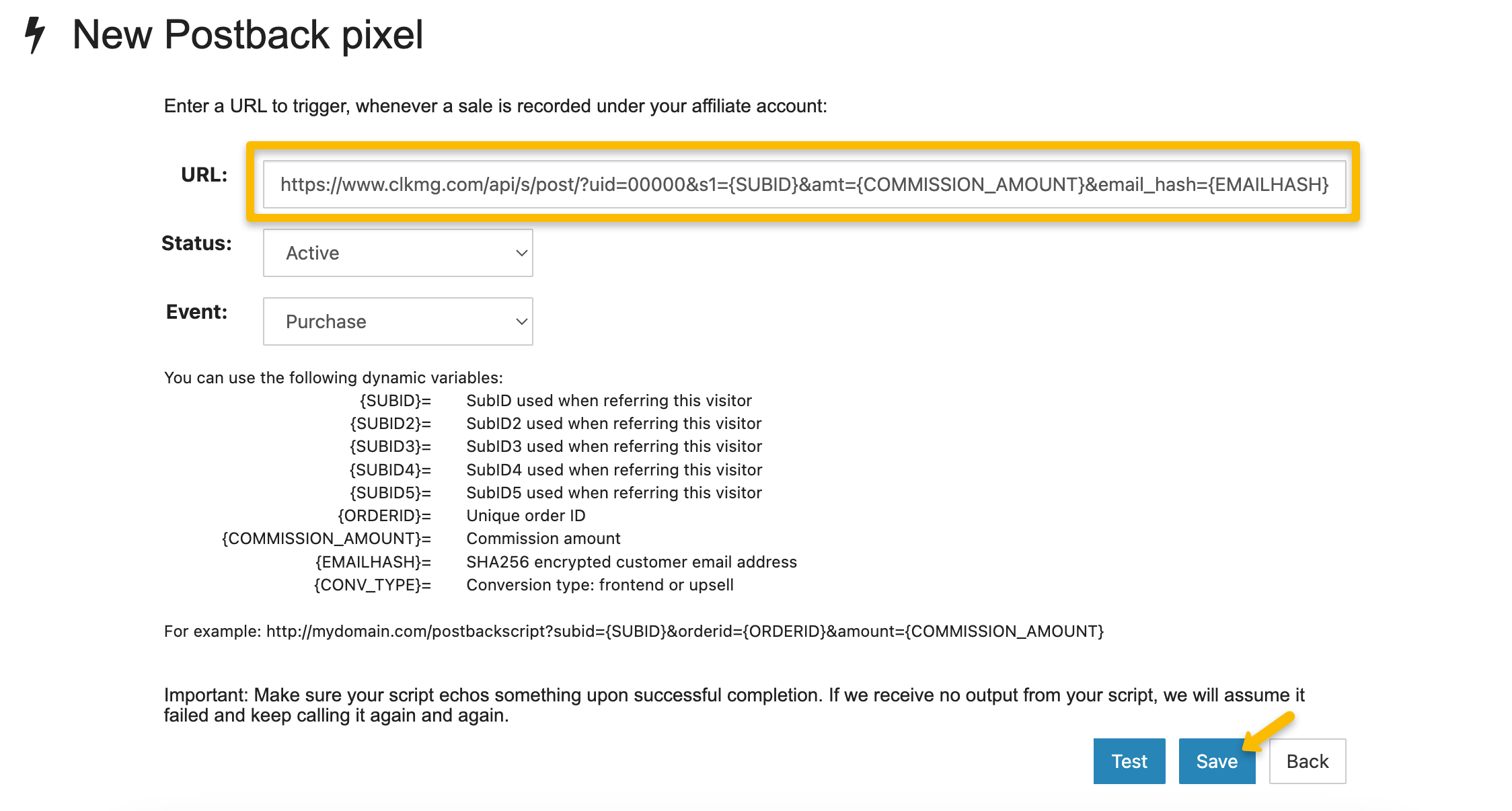1512x811 pixels.
Task: Click the Status: field label
Action: click(x=196, y=243)
